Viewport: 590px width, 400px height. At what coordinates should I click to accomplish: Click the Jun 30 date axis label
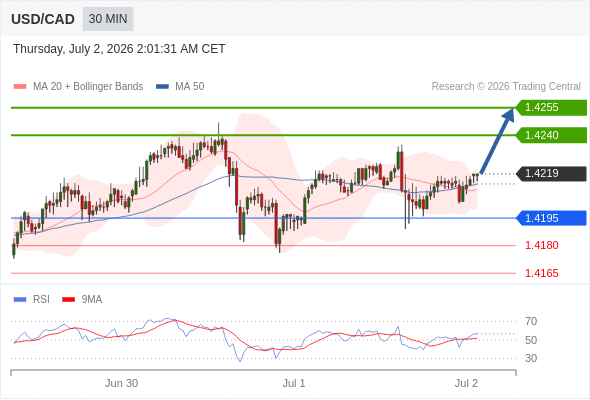(x=121, y=383)
